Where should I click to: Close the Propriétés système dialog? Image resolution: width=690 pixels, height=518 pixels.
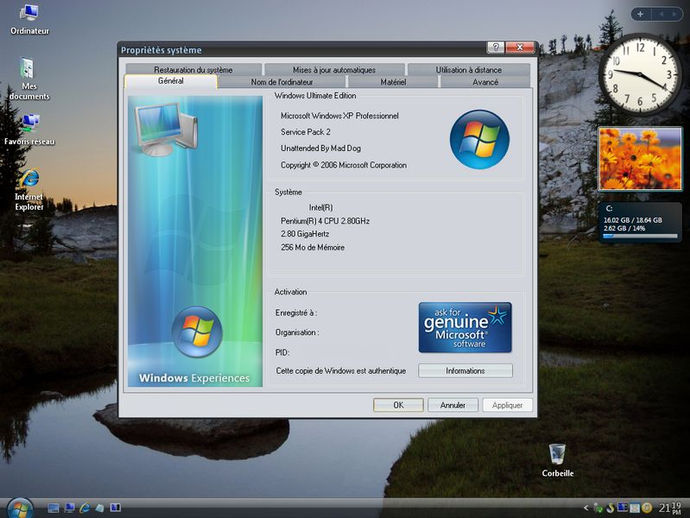[520, 47]
